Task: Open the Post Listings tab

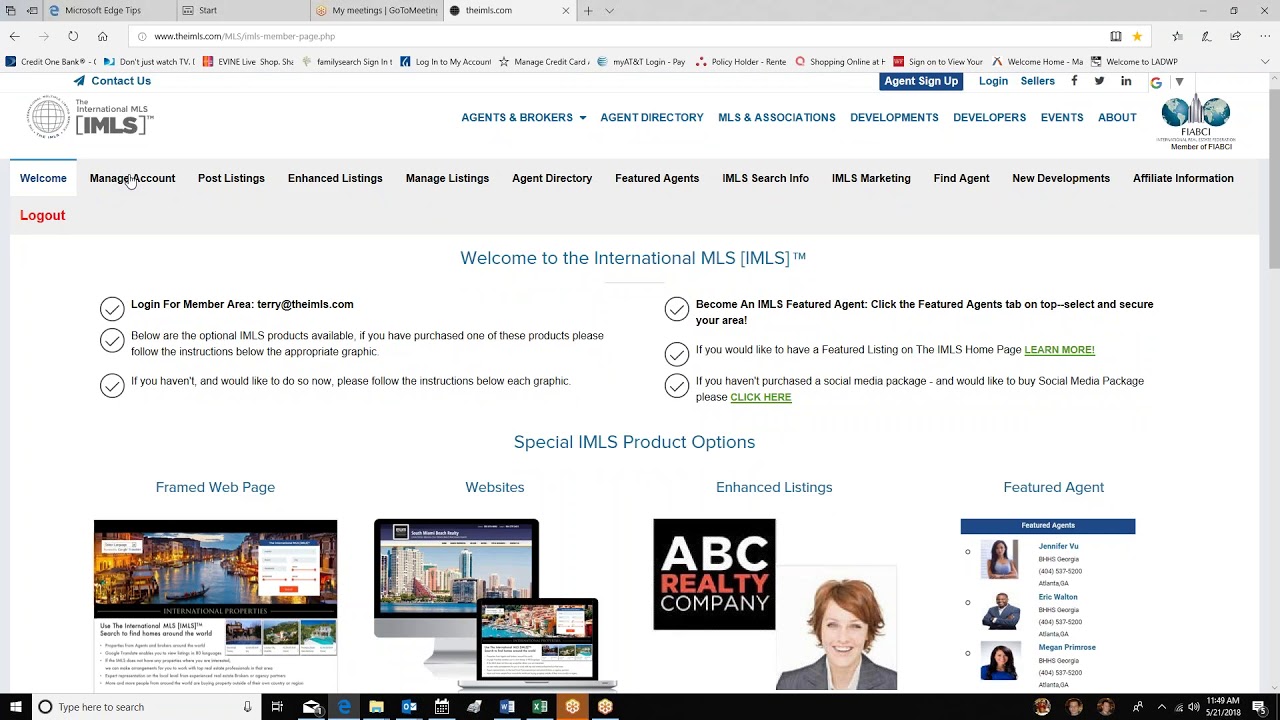Action: 231,178
